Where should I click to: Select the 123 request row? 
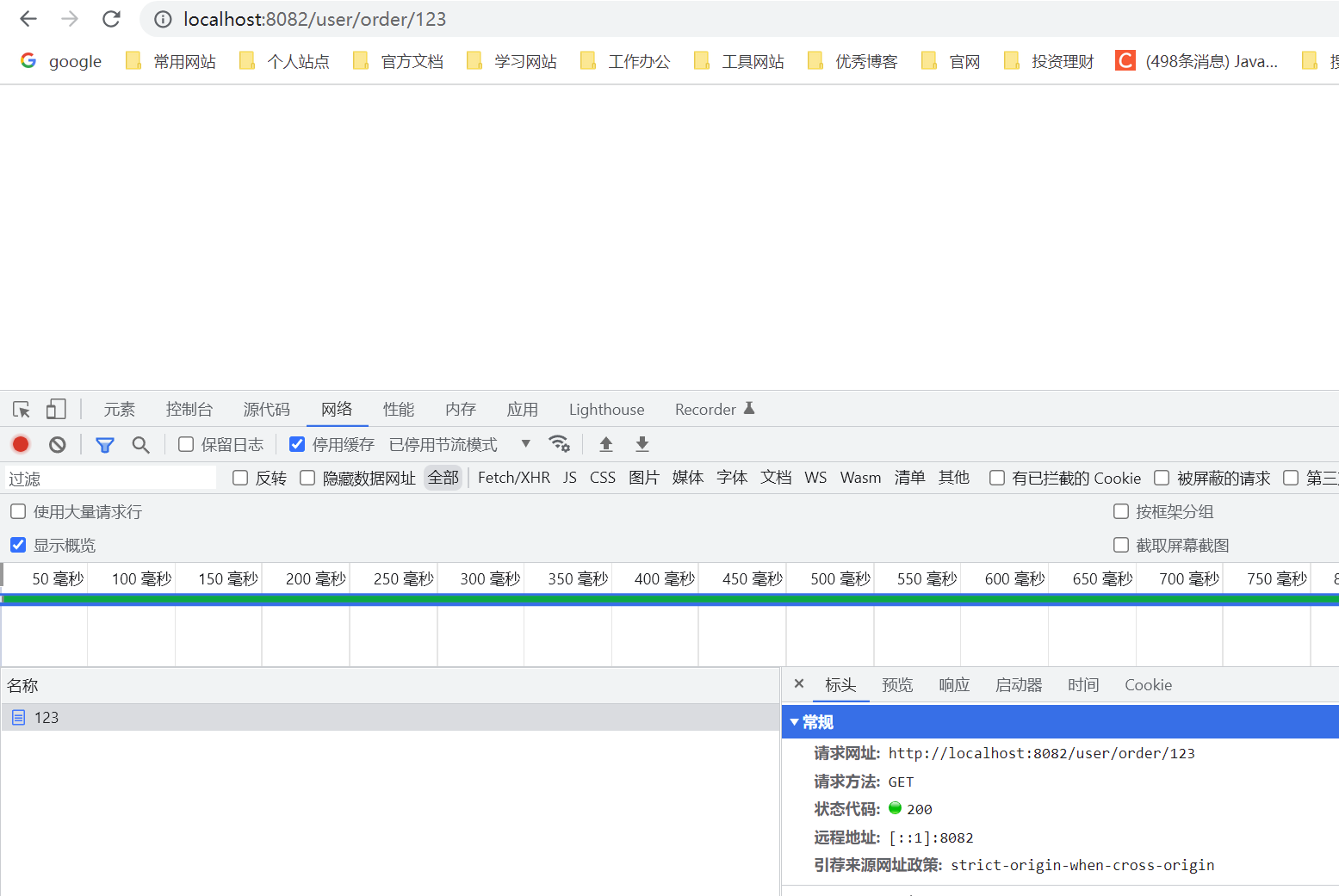click(390, 718)
